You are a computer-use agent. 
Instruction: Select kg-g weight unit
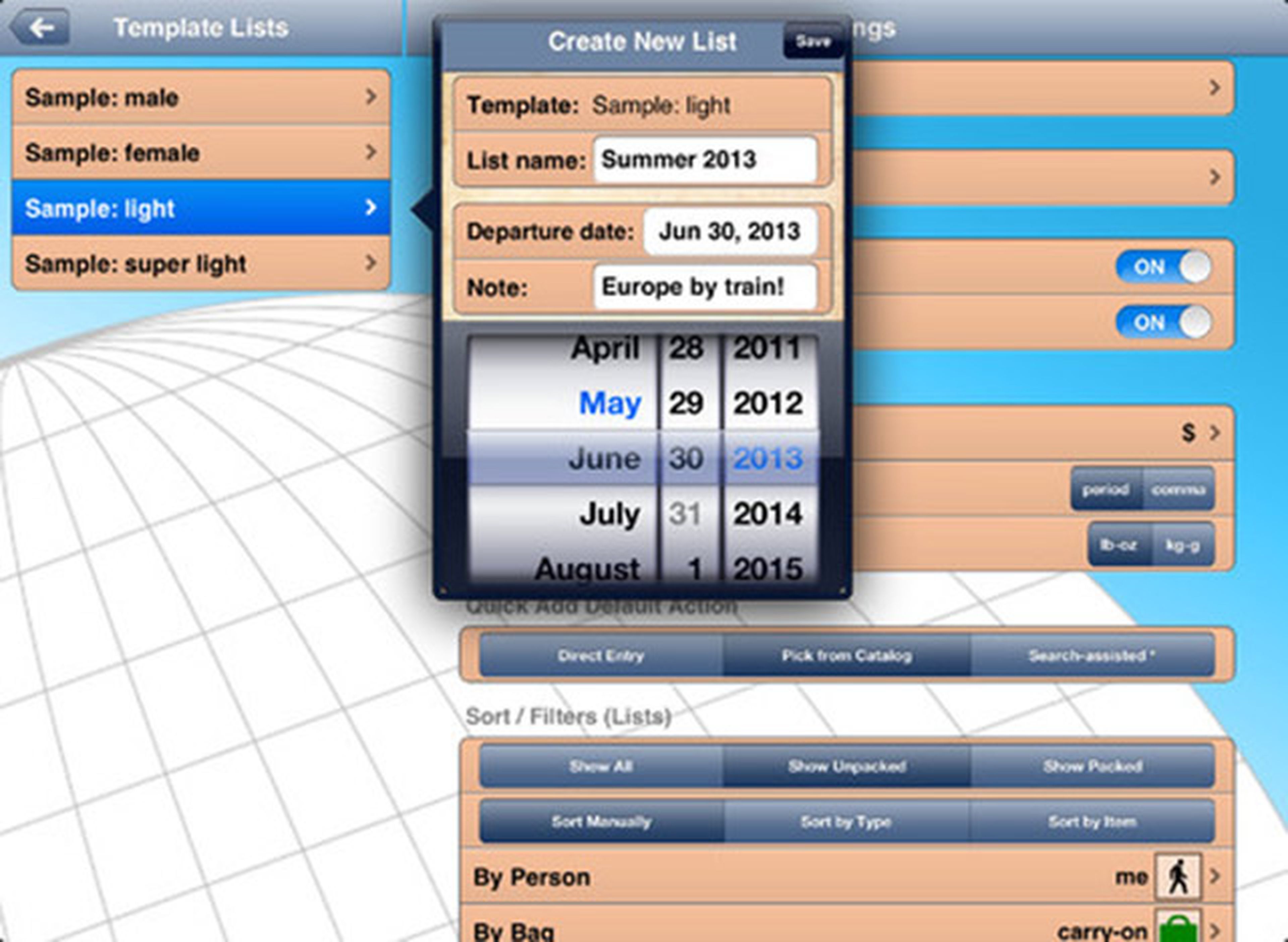click(x=1183, y=545)
